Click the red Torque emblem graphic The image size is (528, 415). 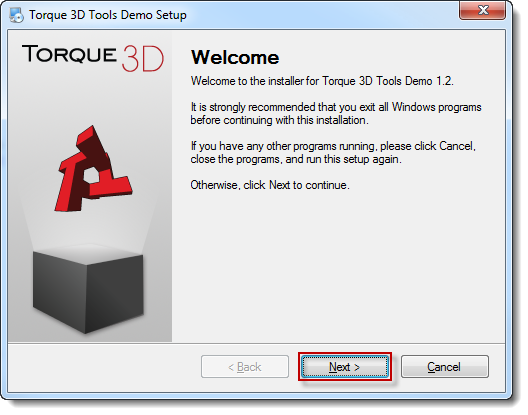[93, 169]
